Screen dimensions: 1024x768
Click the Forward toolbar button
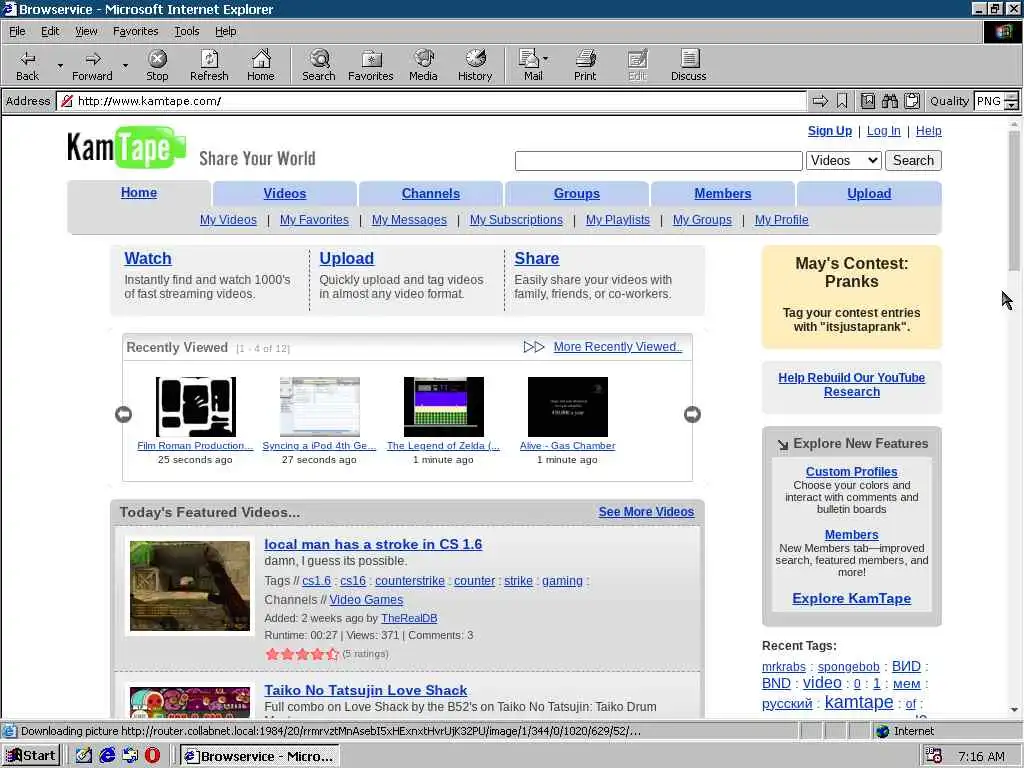click(x=92, y=65)
